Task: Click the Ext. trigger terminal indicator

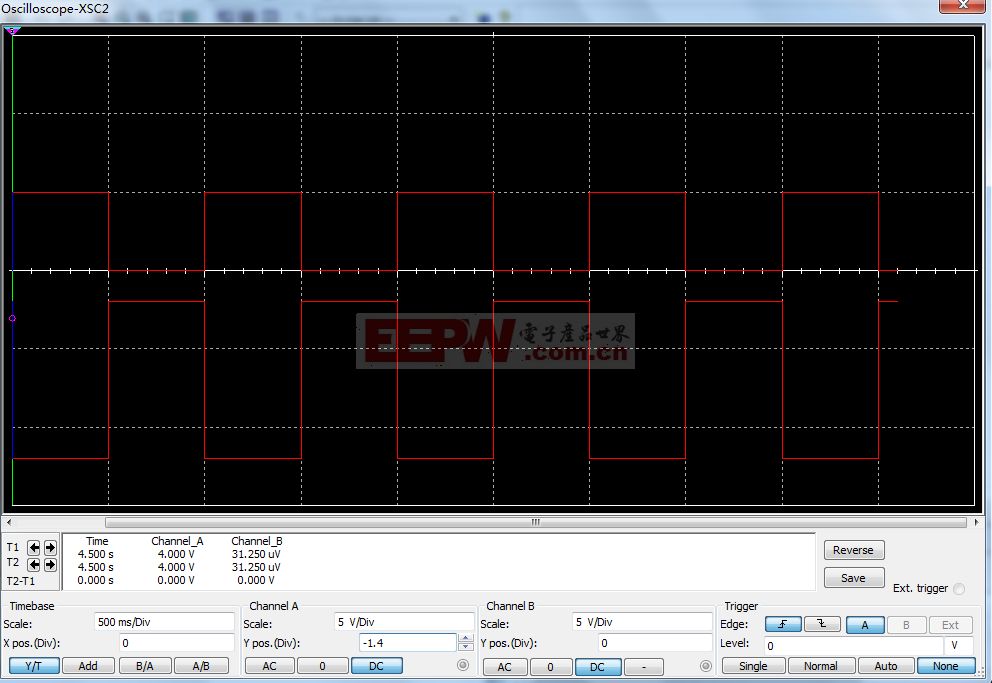Action: pos(959,589)
